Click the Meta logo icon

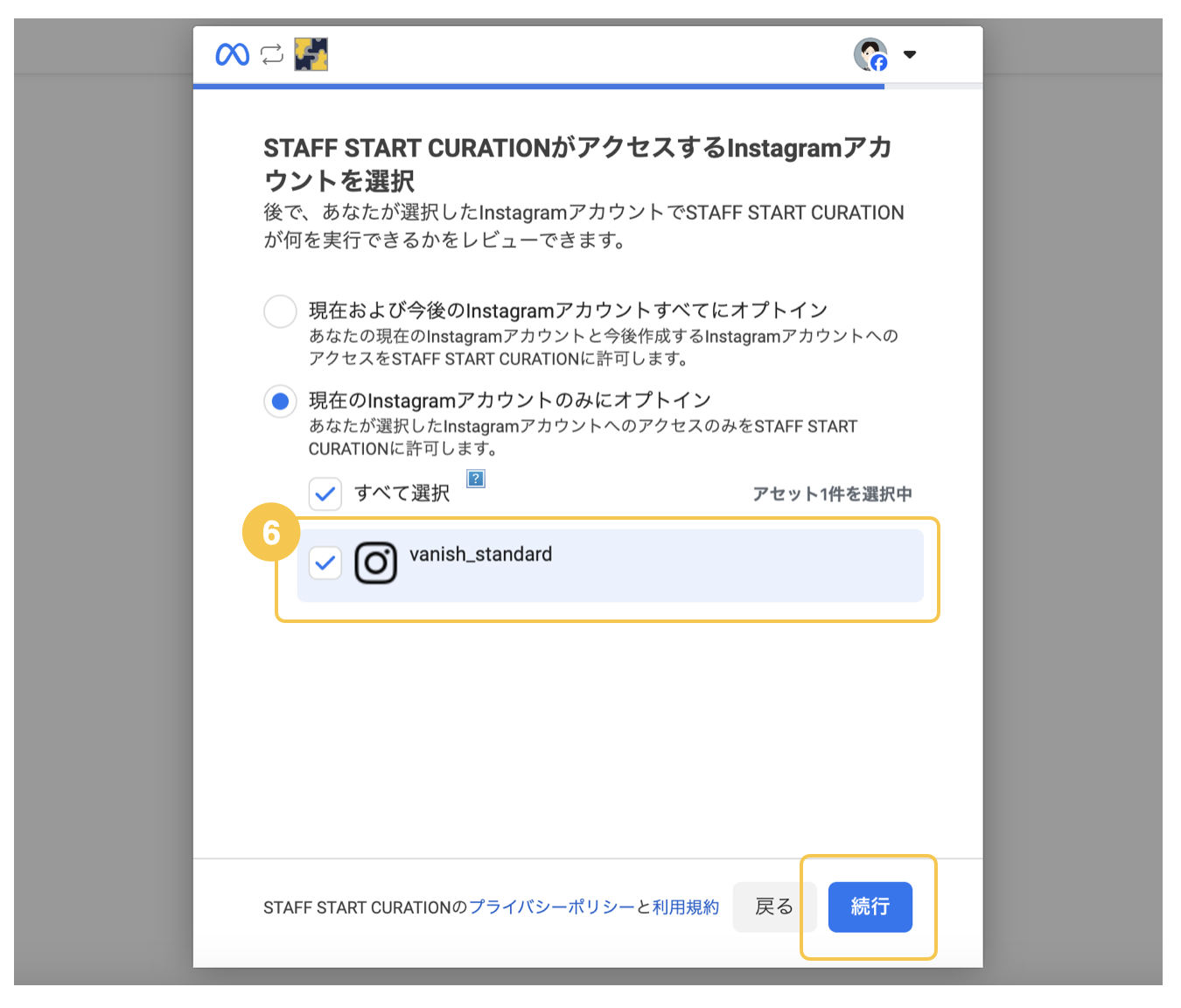(x=233, y=54)
